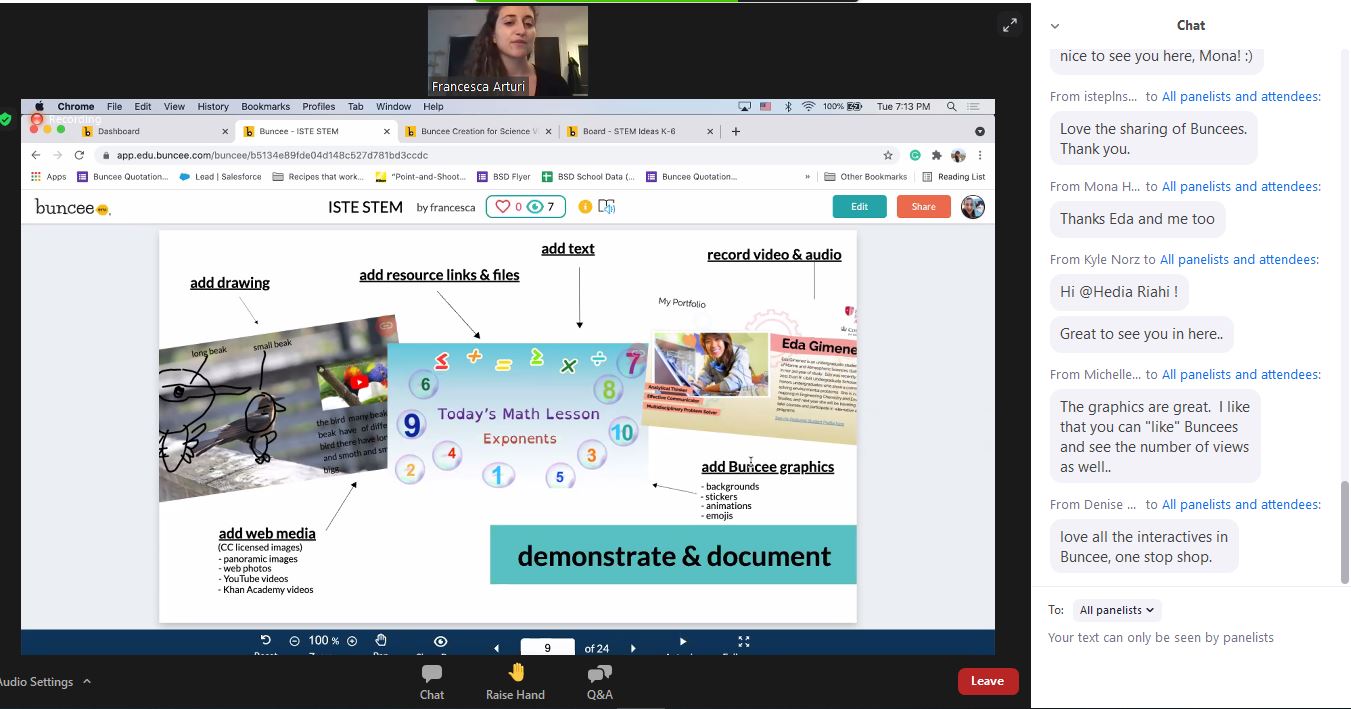Open the Apple menu
The height and width of the screenshot is (709, 1351).
pos(40,106)
